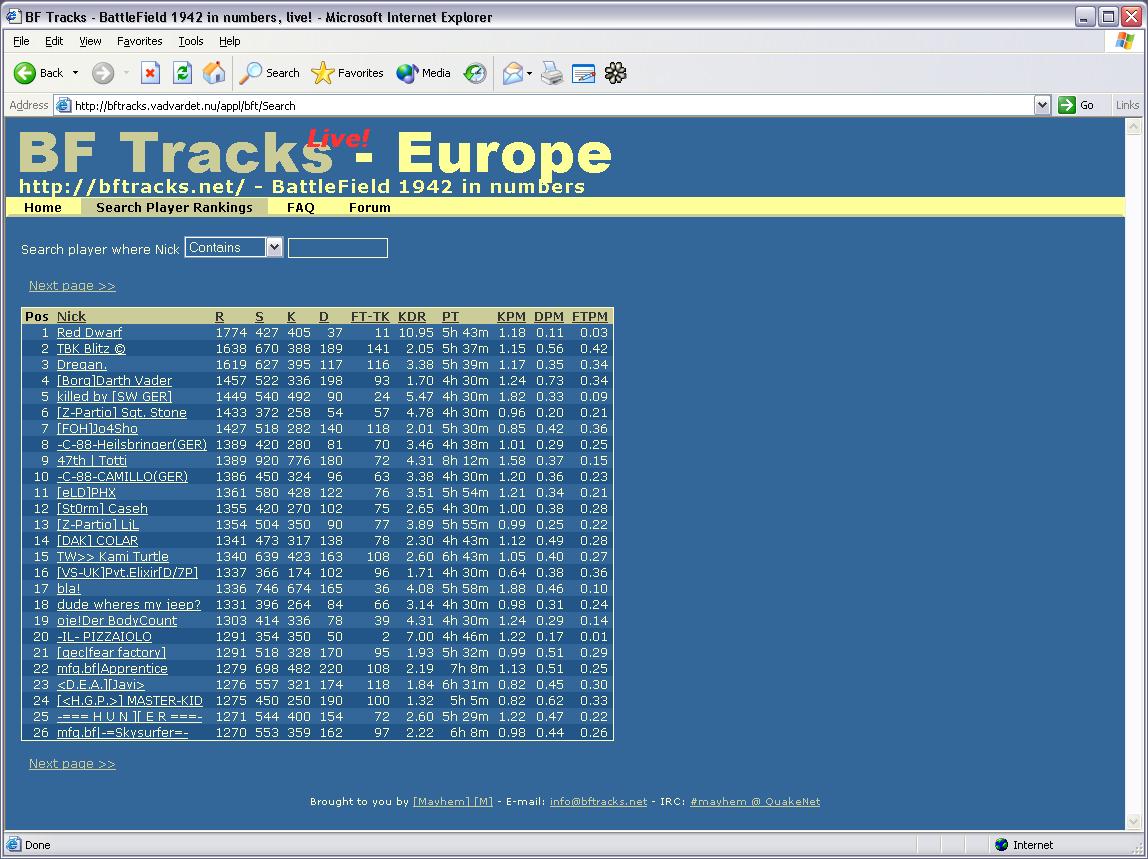Sort table by FTPM column header

click(589, 316)
